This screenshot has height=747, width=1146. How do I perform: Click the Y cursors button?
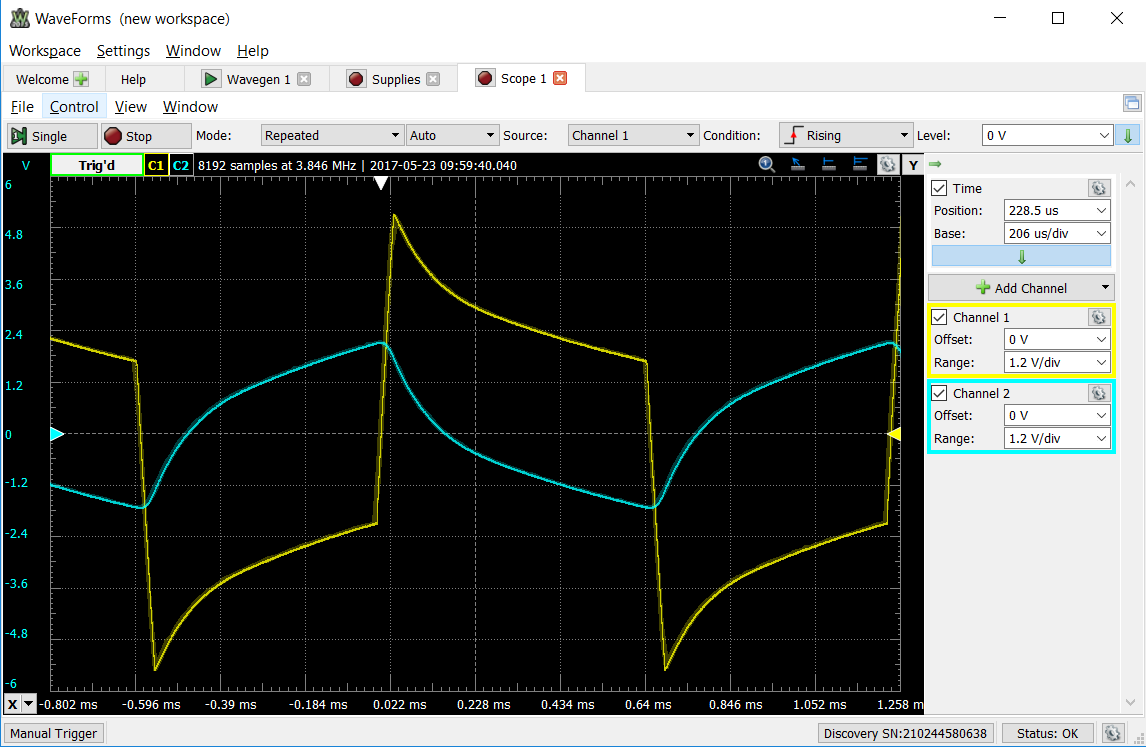(913, 165)
